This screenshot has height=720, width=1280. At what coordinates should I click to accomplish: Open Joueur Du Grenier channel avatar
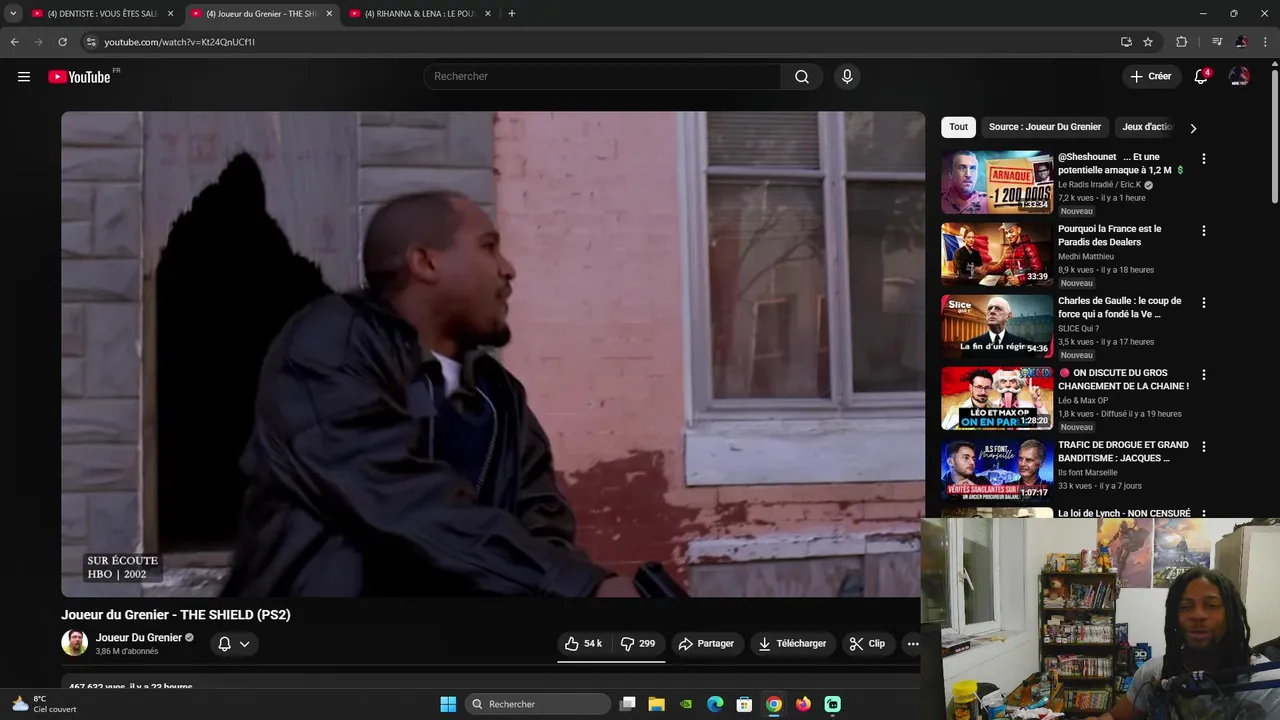tap(74, 643)
